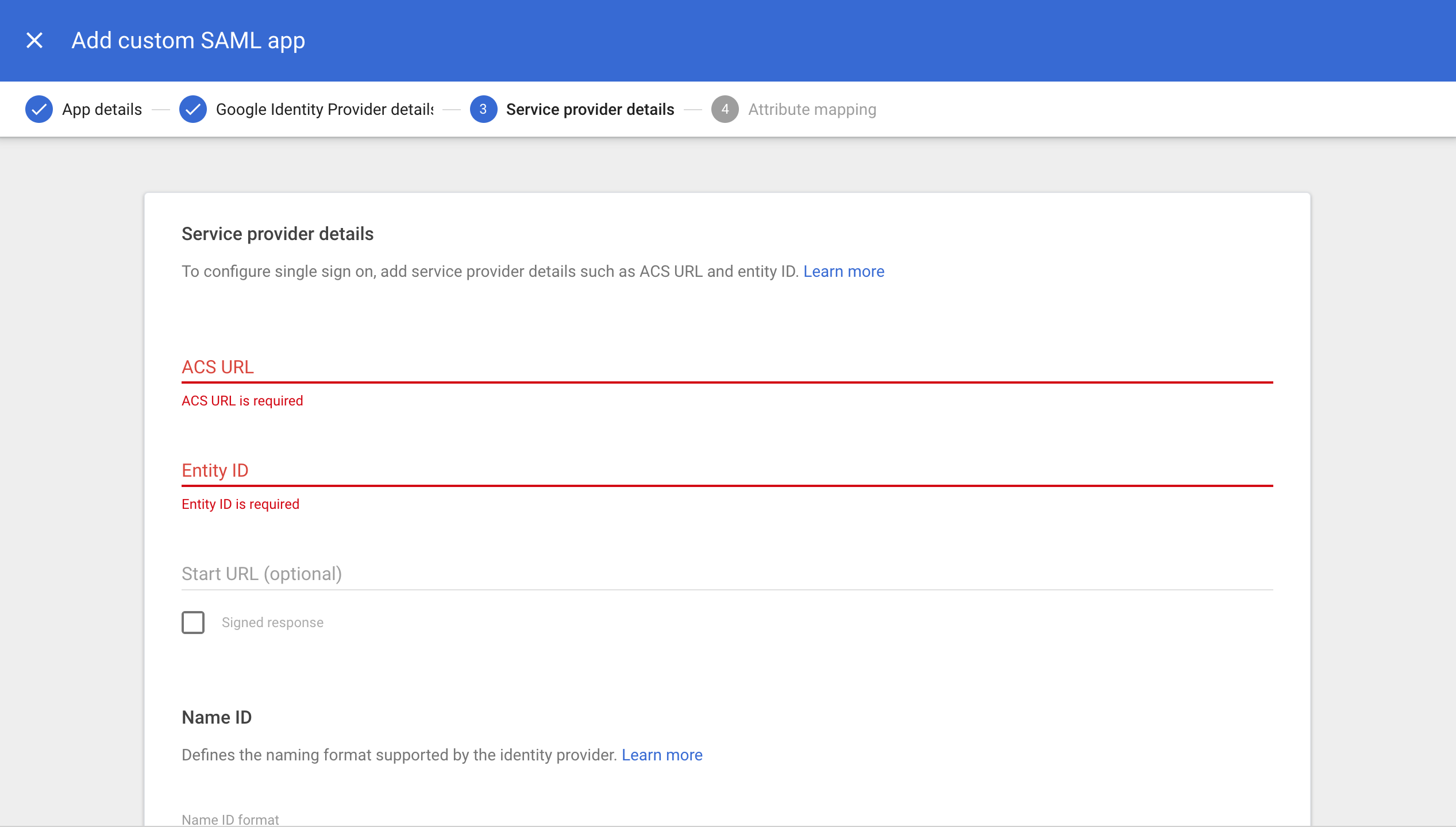Go to Google Identity Provider details step
This screenshot has height=827, width=1456.
[325, 109]
